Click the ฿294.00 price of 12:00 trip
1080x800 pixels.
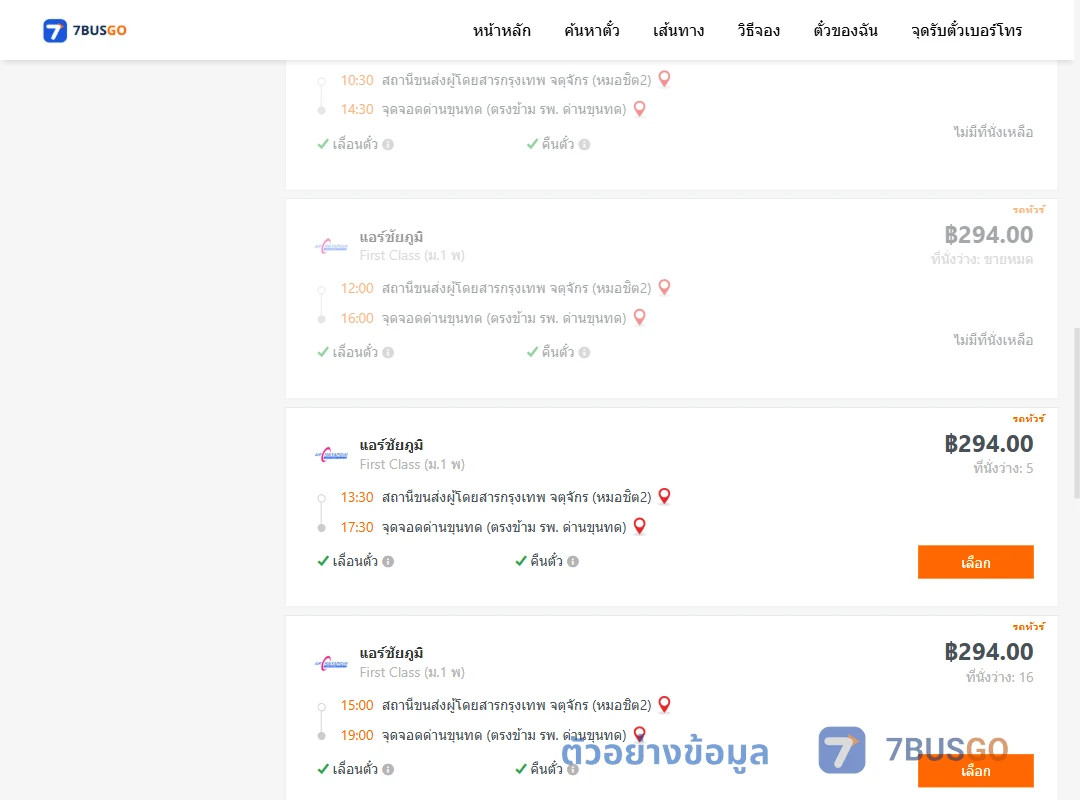tap(988, 235)
